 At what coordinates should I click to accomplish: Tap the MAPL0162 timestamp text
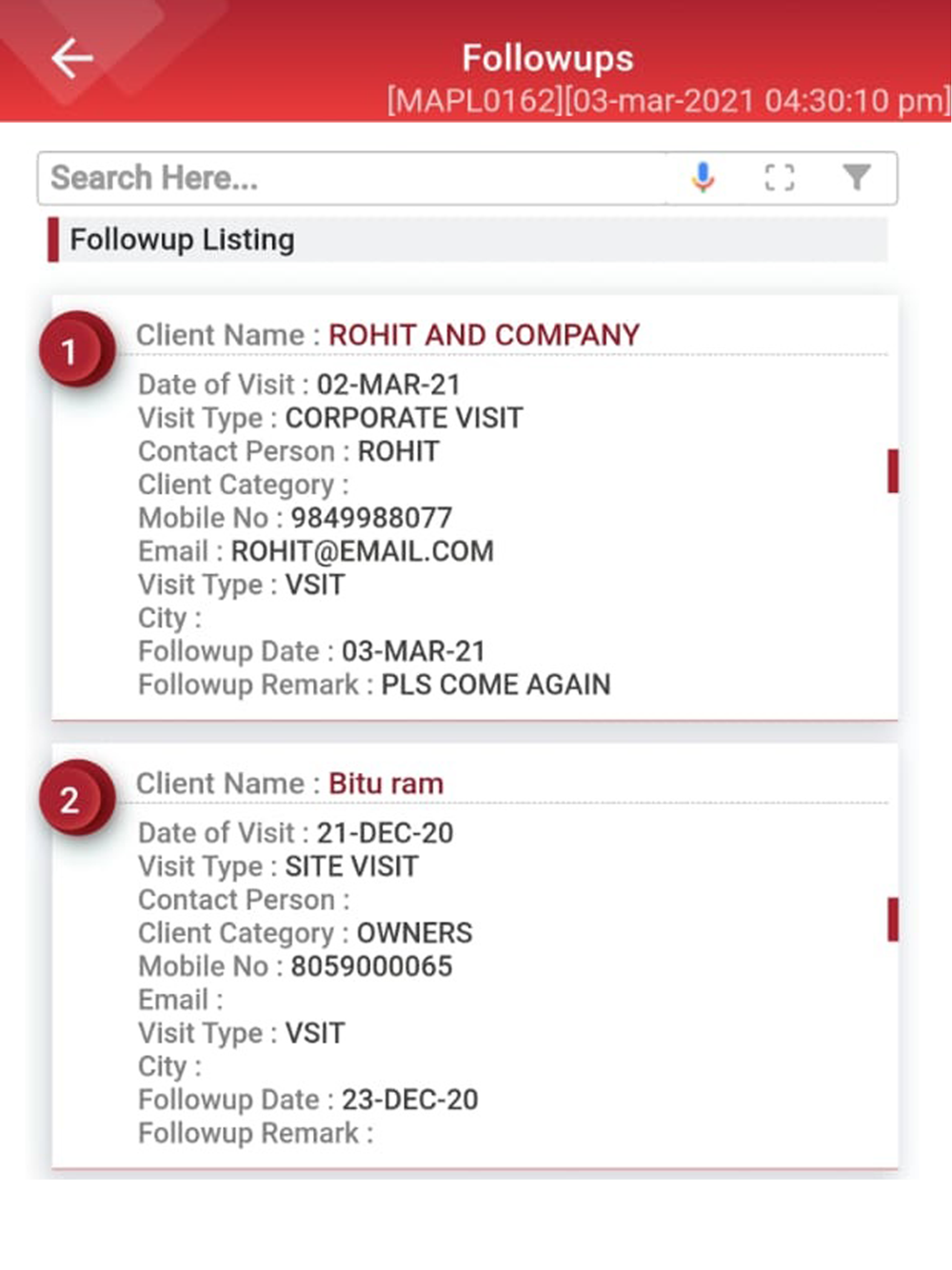tap(667, 100)
